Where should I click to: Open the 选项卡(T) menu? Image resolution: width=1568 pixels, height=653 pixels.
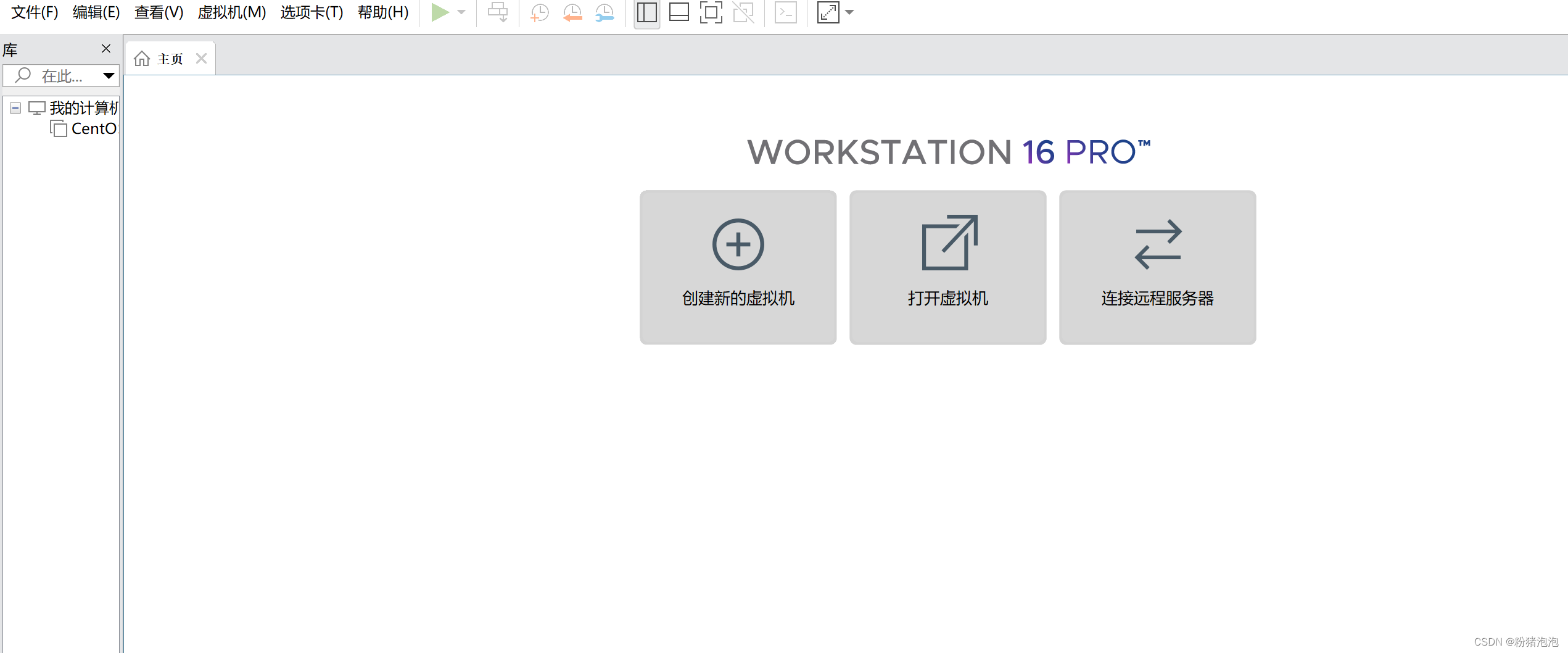click(x=312, y=12)
